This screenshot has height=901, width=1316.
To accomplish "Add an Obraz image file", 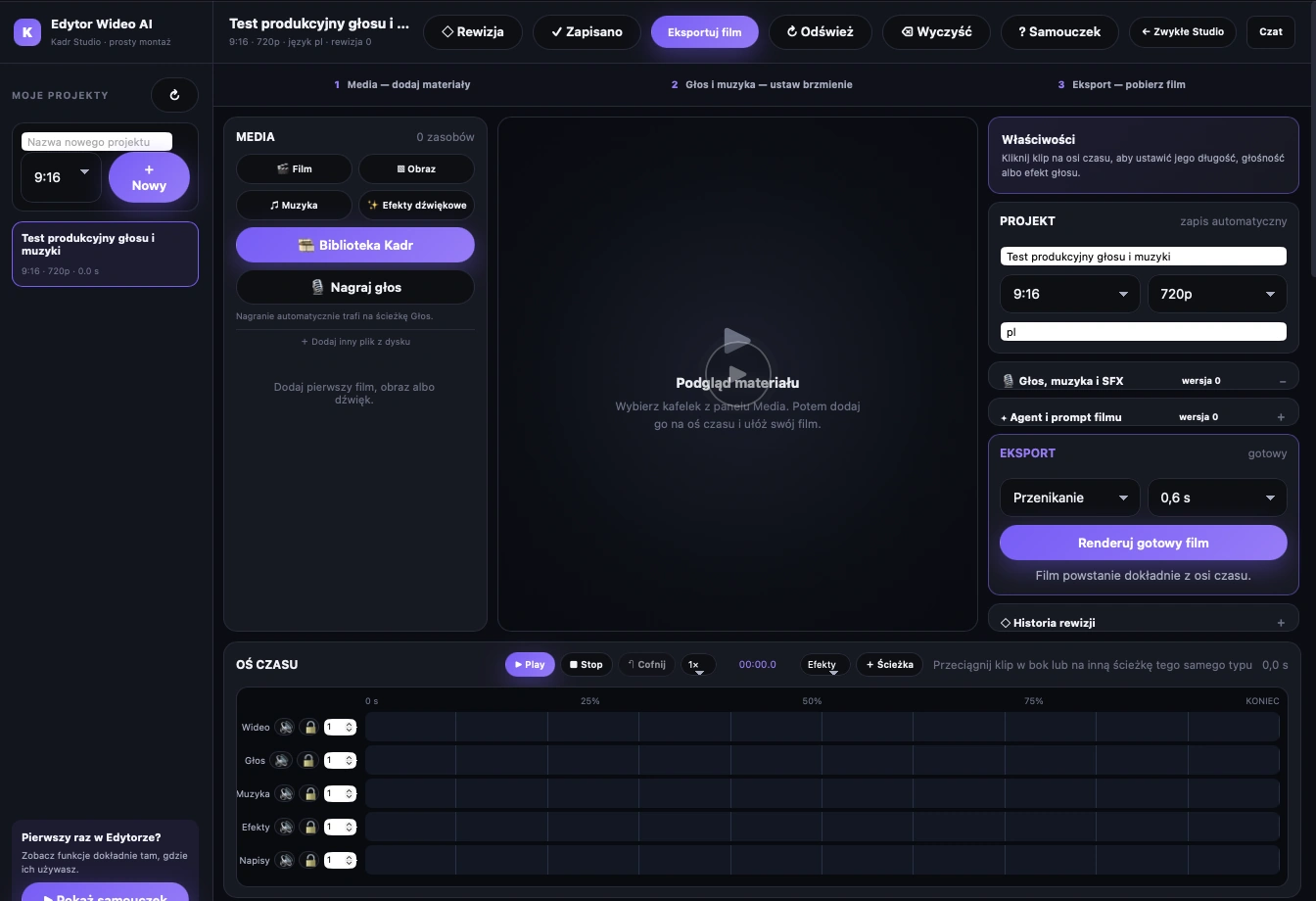I will [416, 168].
